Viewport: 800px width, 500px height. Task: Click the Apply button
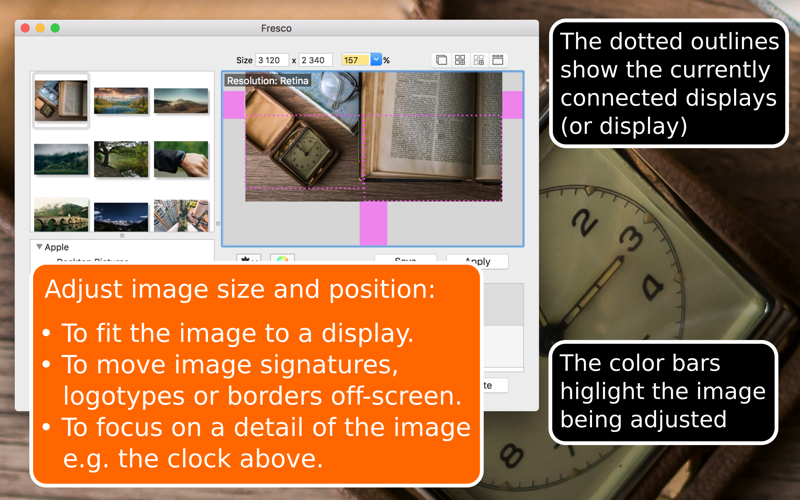[477, 260]
